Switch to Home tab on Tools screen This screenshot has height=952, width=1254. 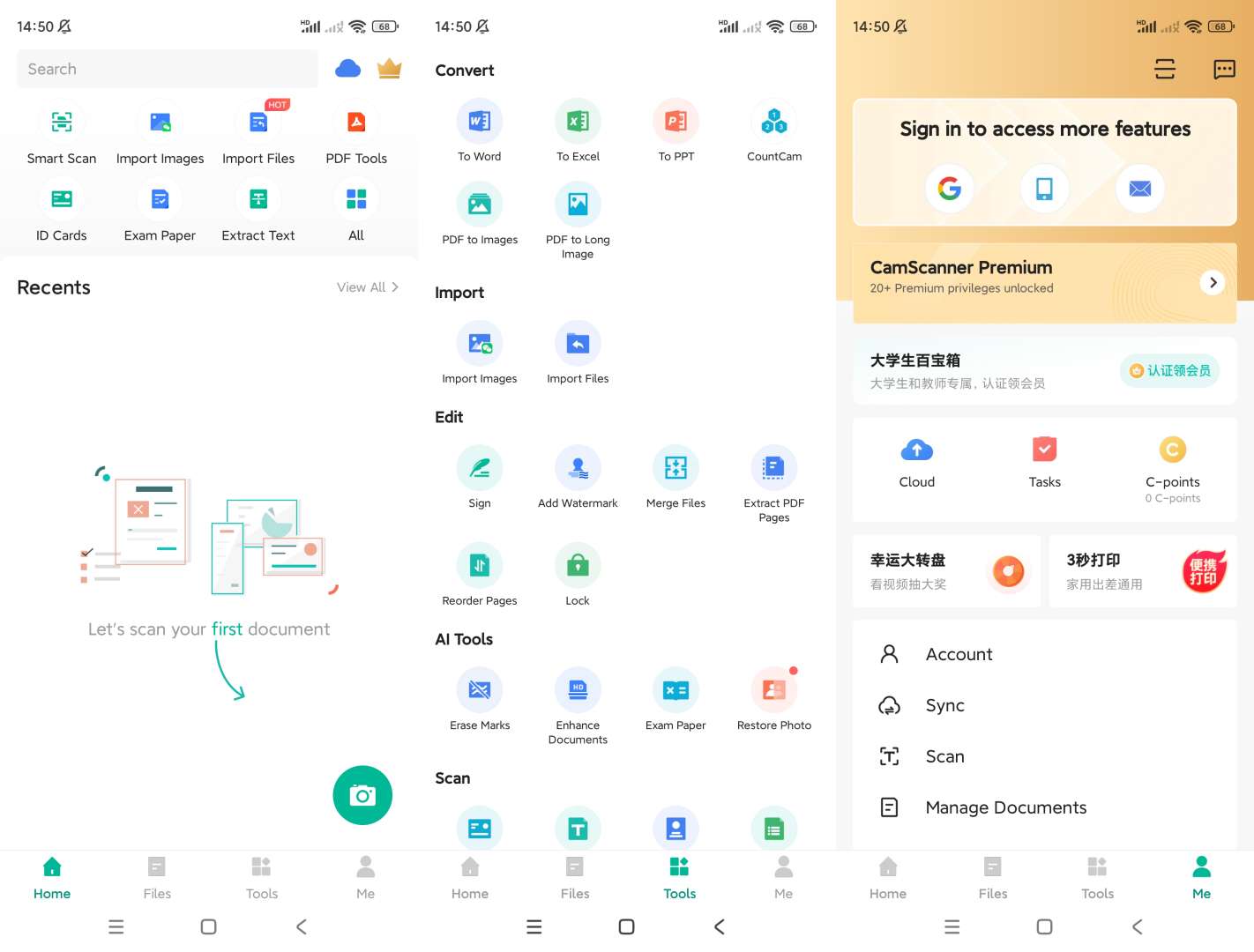470,878
